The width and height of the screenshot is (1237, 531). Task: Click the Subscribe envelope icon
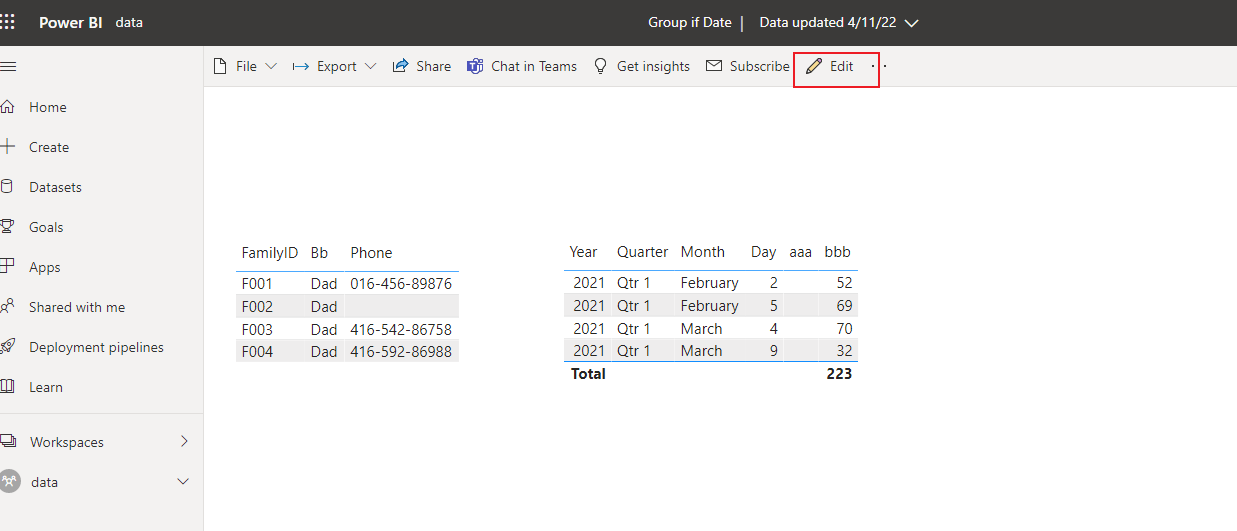[714, 66]
